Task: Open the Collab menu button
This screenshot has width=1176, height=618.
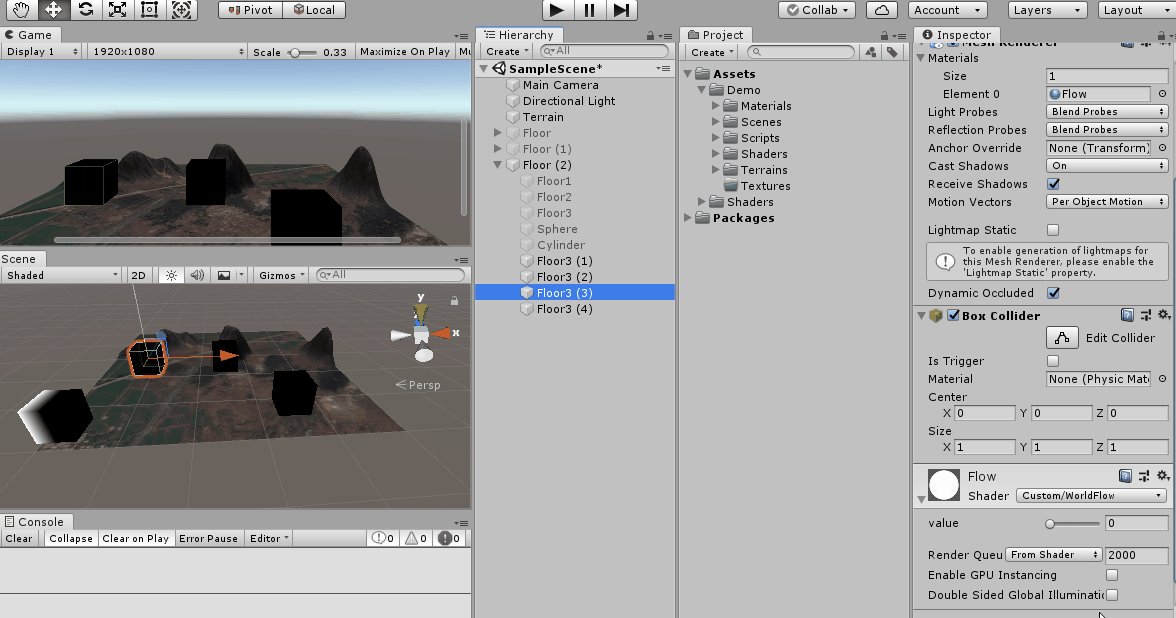Action: (818, 10)
